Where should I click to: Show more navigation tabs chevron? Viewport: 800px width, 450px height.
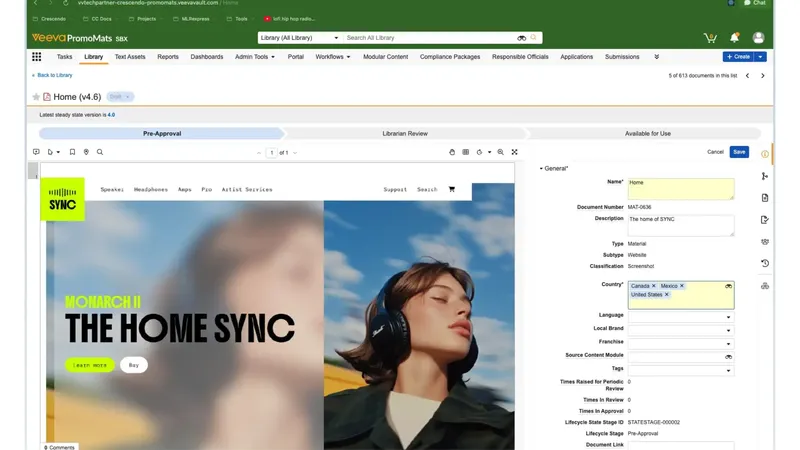(x=657, y=57)
